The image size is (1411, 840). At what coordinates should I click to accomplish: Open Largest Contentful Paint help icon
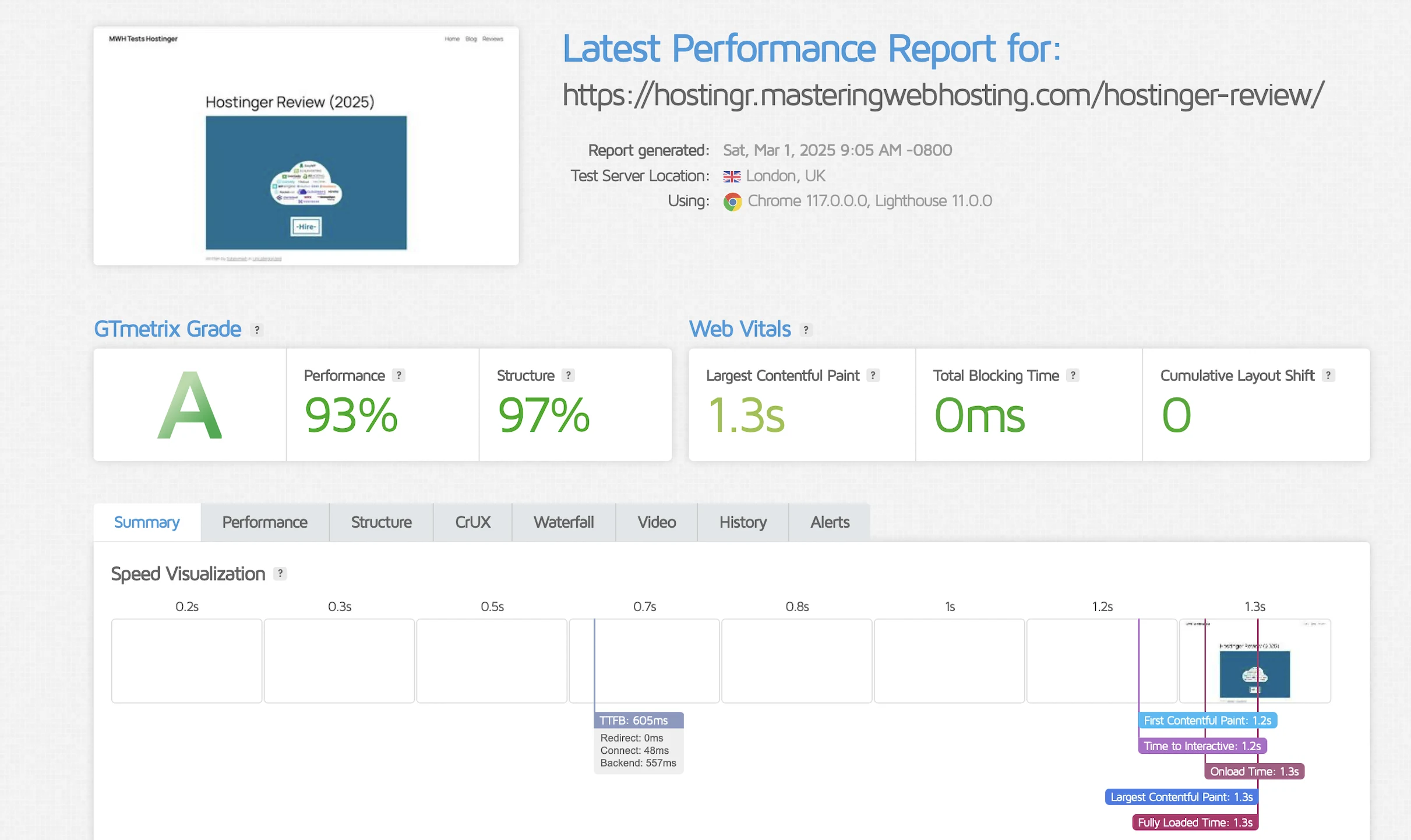pos(873,376)
